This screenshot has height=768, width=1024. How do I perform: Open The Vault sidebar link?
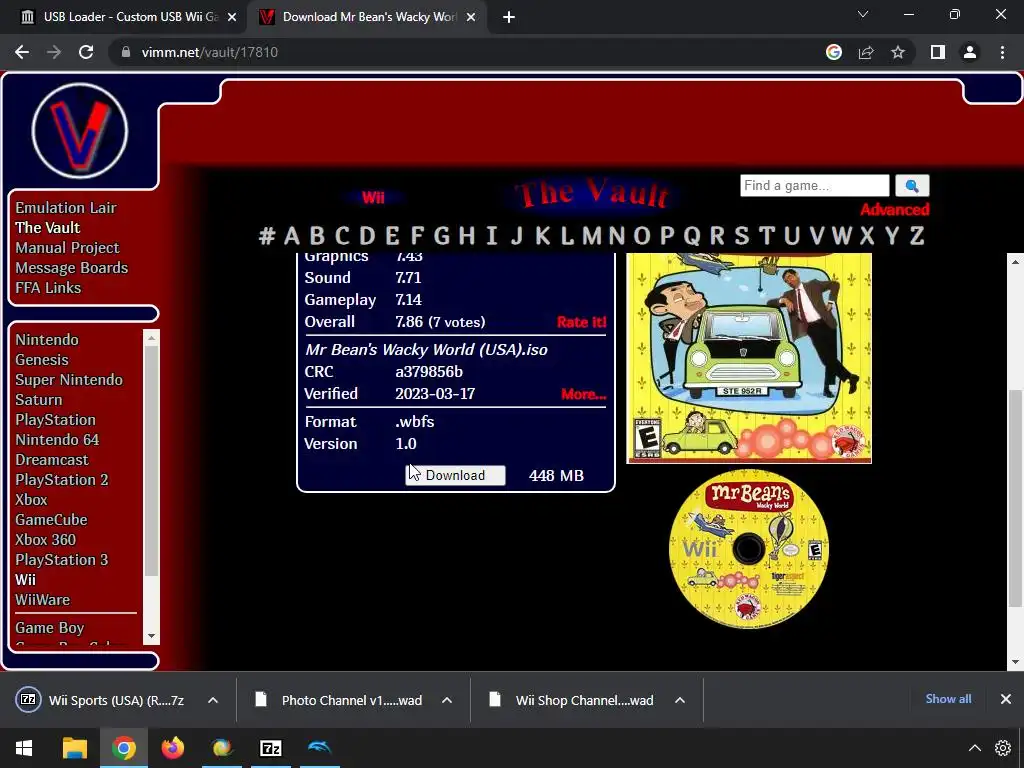coord(48,228)
